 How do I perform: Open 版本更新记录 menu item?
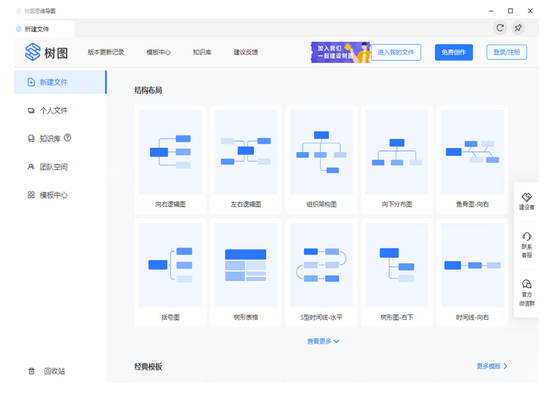pyautogui.click(x=106, y=52)
